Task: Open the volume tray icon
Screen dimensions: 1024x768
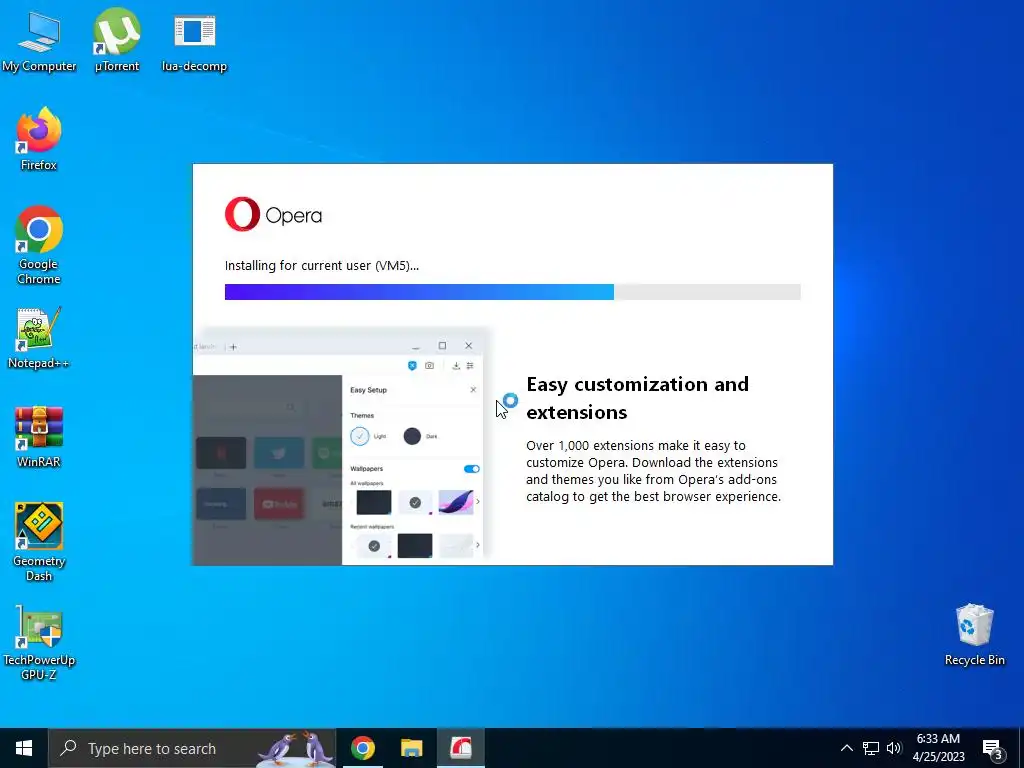Action: [x=894, y=748]
